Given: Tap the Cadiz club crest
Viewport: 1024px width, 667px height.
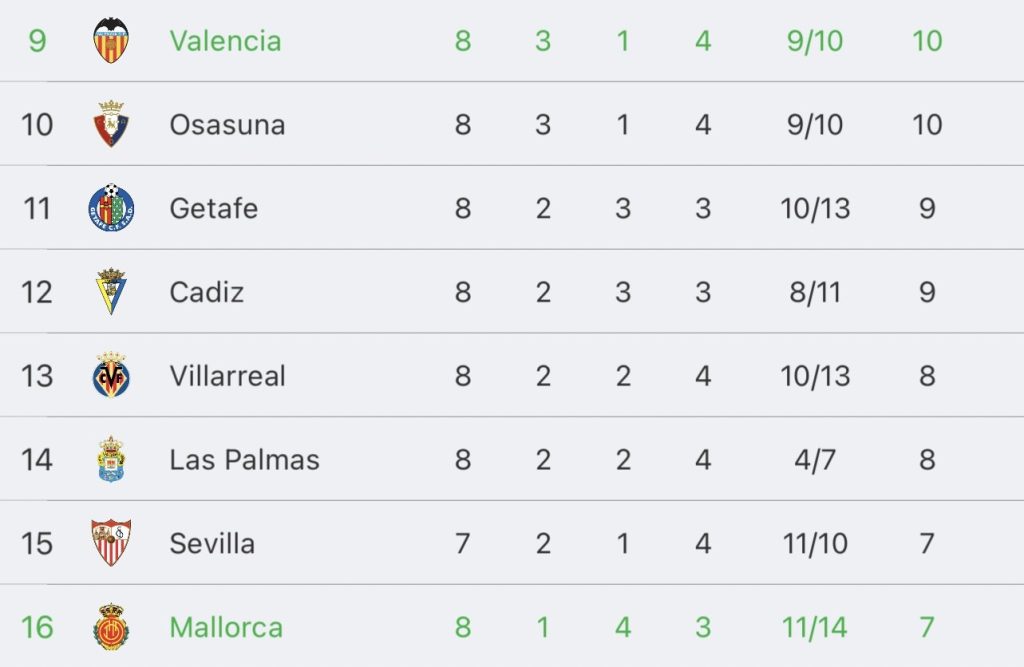Looking at the screenshot, I should click(111, 291).
